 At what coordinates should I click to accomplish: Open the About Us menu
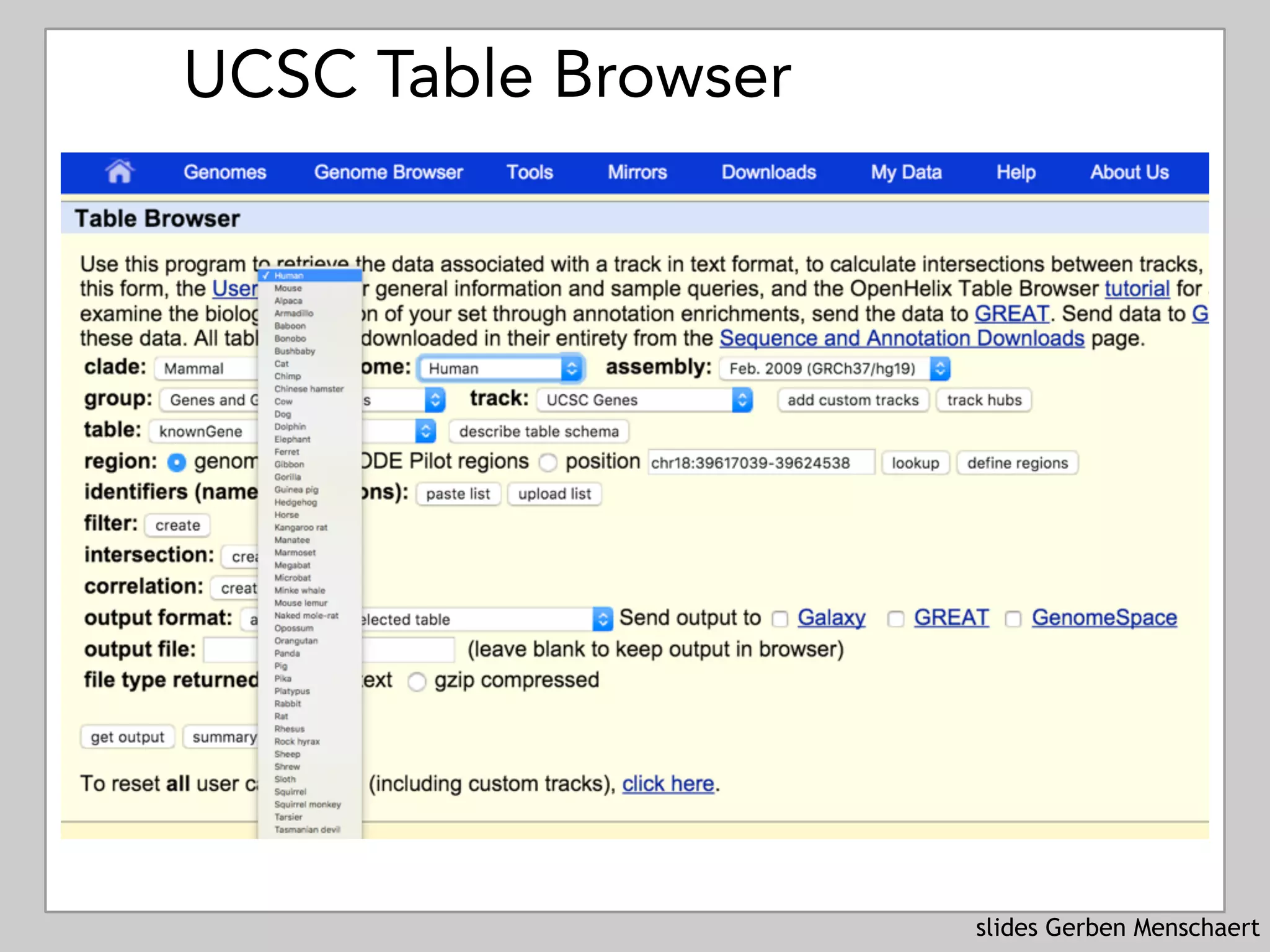1129,172
